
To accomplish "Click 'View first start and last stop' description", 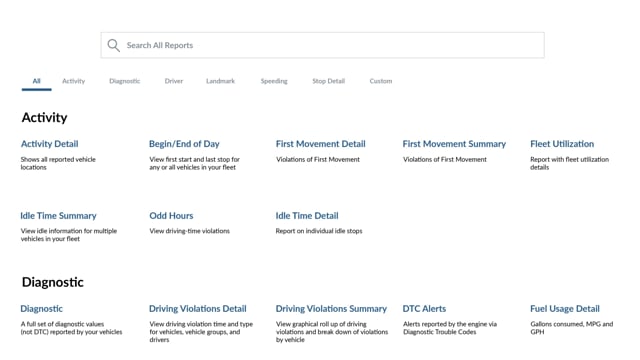I will point(194,163).
